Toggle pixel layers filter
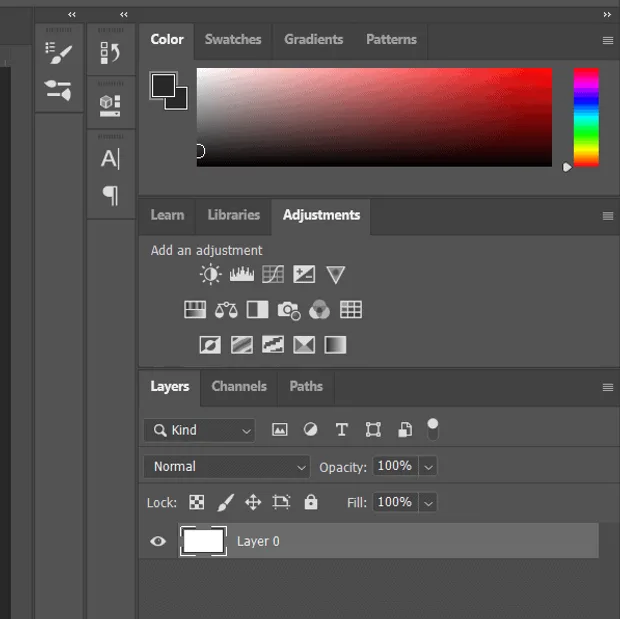Image resolution: width=620 pixels, height=619 pixels. point(280,430)
